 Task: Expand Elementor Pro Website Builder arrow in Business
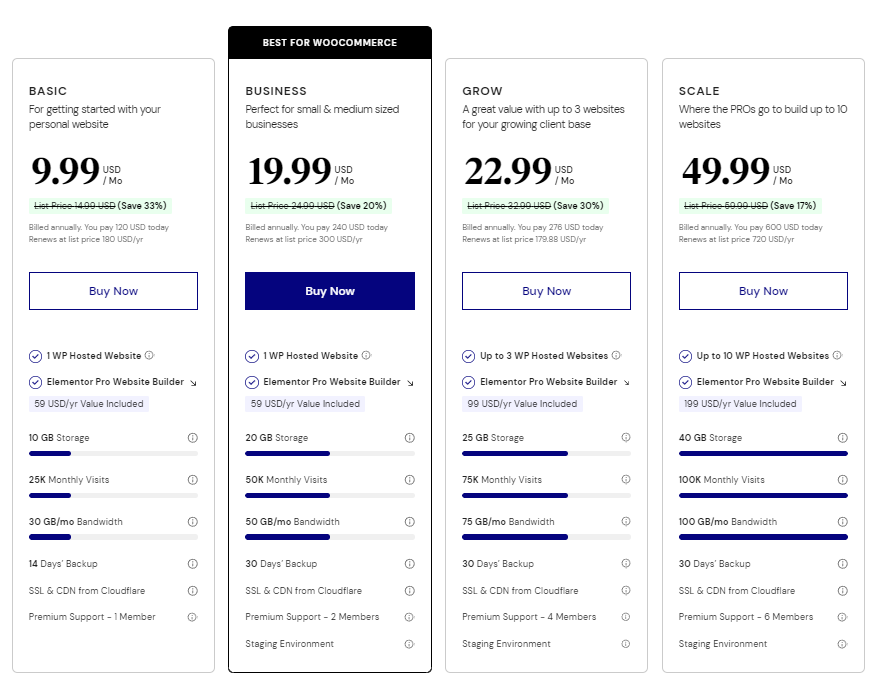(410, 383)
